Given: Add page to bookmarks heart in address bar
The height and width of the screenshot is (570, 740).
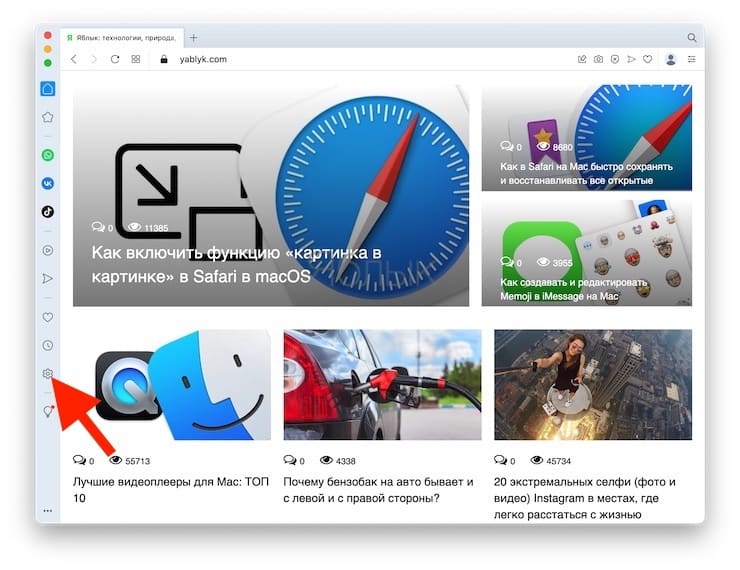Looking at the screenshot, I should (x=648, y=59).
